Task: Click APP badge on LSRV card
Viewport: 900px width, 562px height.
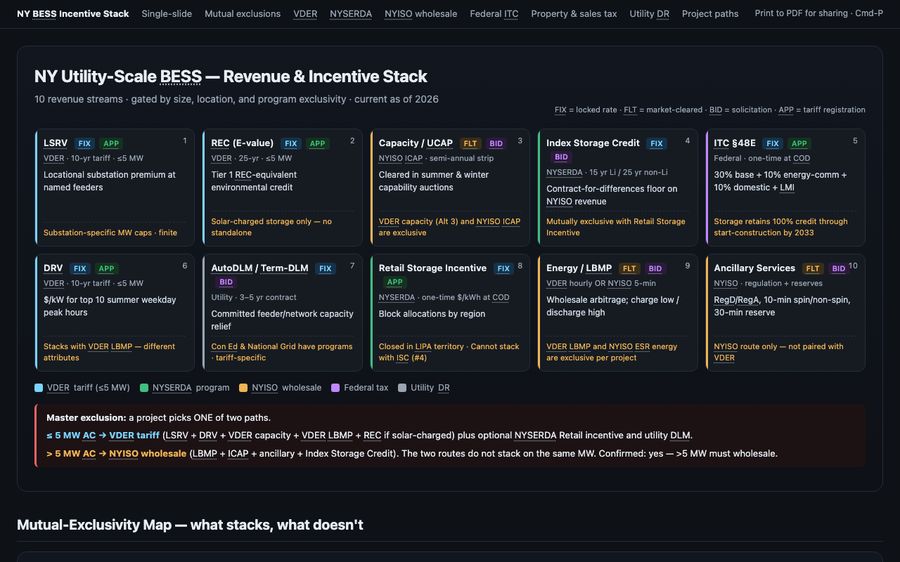Action: click(111, 144)
